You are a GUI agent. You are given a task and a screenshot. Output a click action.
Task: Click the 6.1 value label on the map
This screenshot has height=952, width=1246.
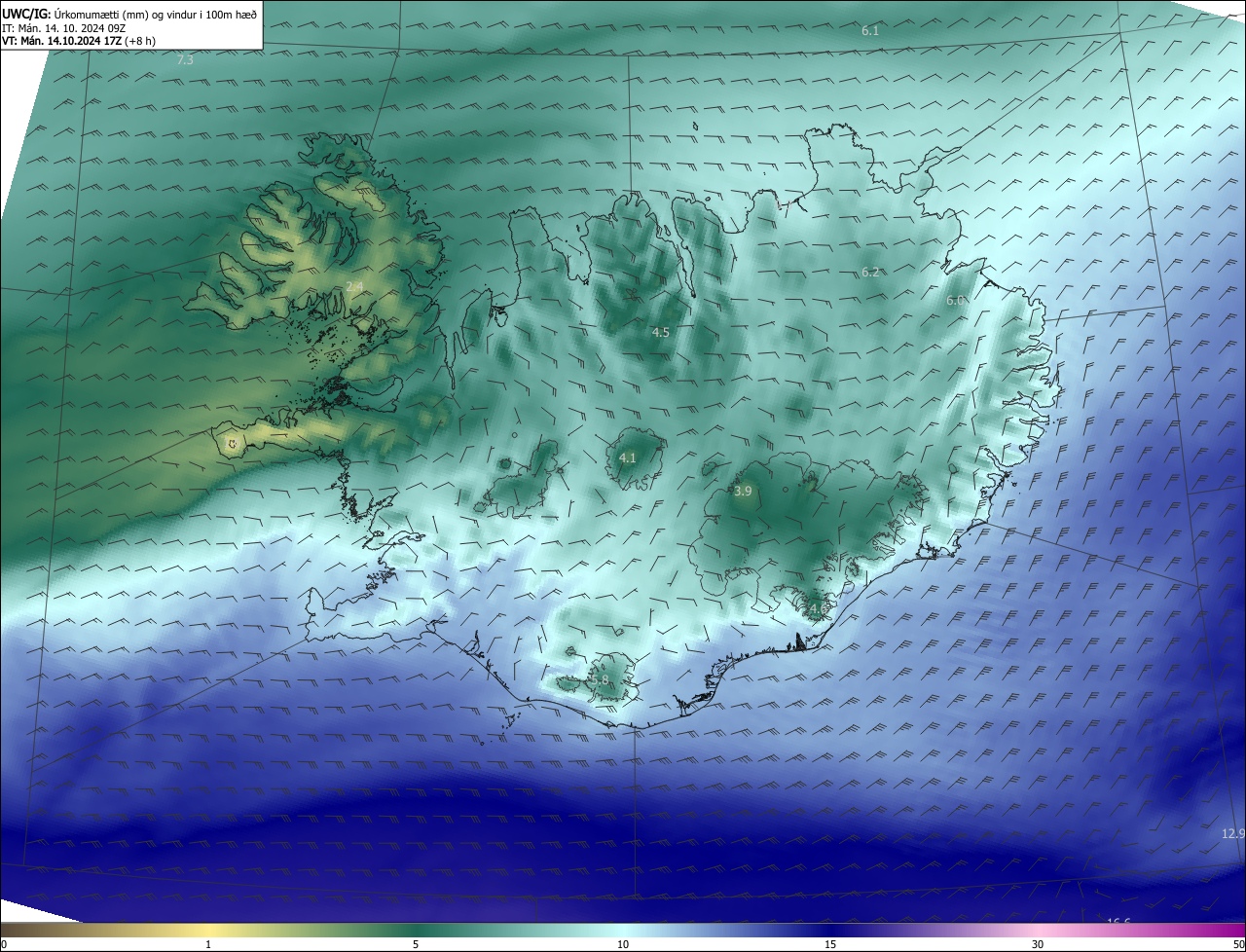(x=870, y=31)
